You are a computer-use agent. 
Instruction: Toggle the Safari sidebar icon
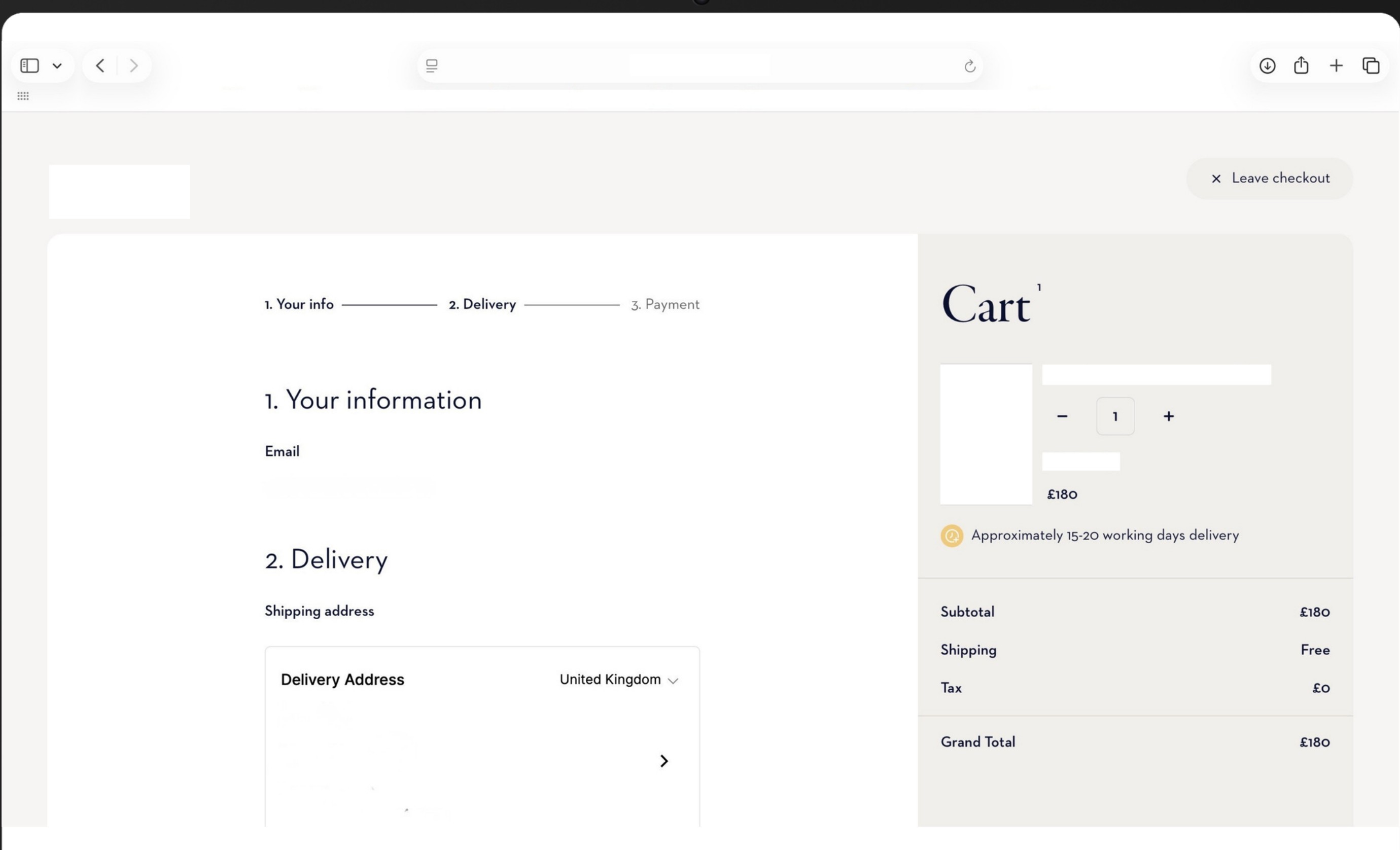click(29, 66)
